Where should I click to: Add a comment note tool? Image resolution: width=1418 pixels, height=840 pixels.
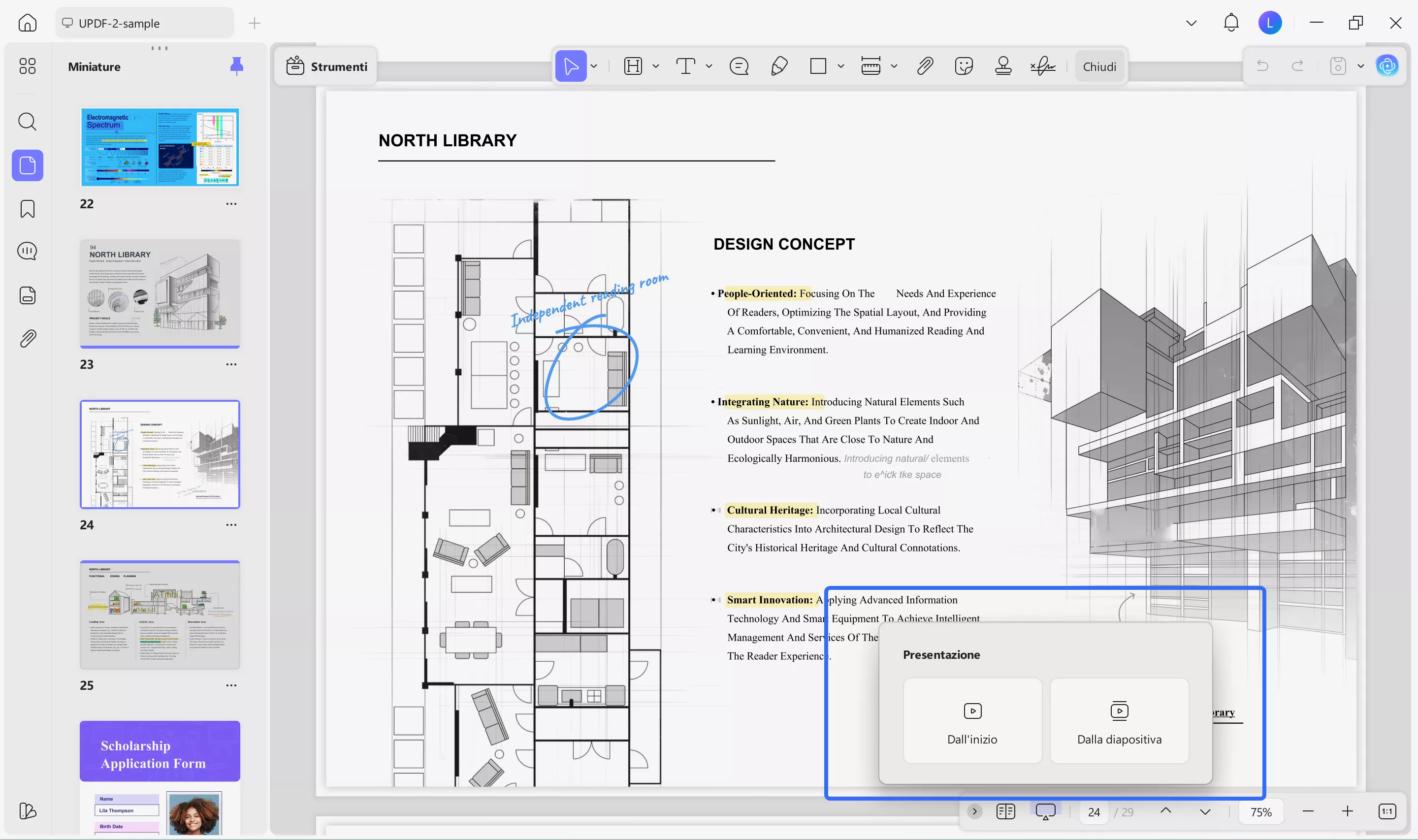coord(739,66)
